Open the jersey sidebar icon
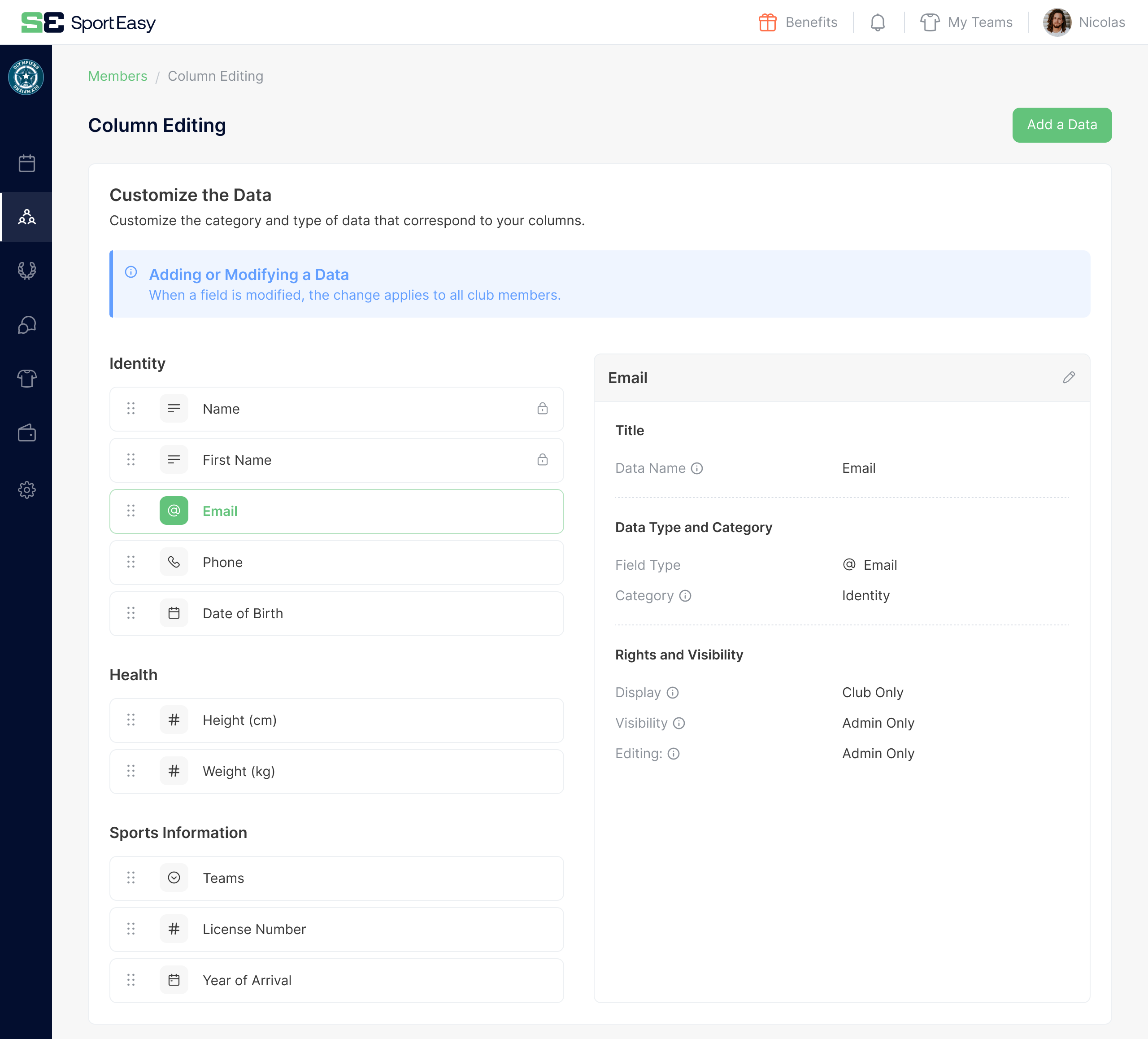This screenshot has width=1148, height=1039. tap(26, 378)
